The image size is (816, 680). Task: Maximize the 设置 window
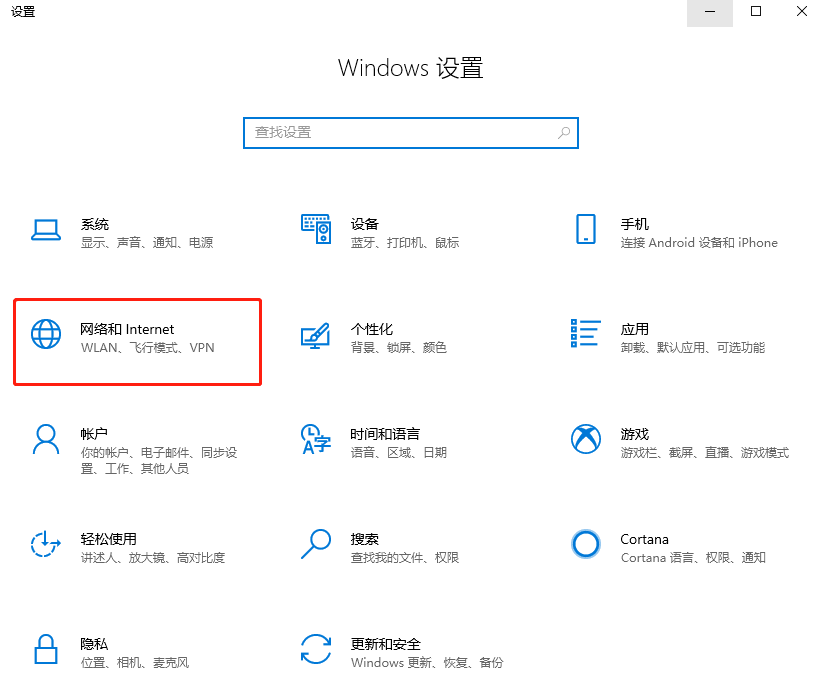coord(756,13)
